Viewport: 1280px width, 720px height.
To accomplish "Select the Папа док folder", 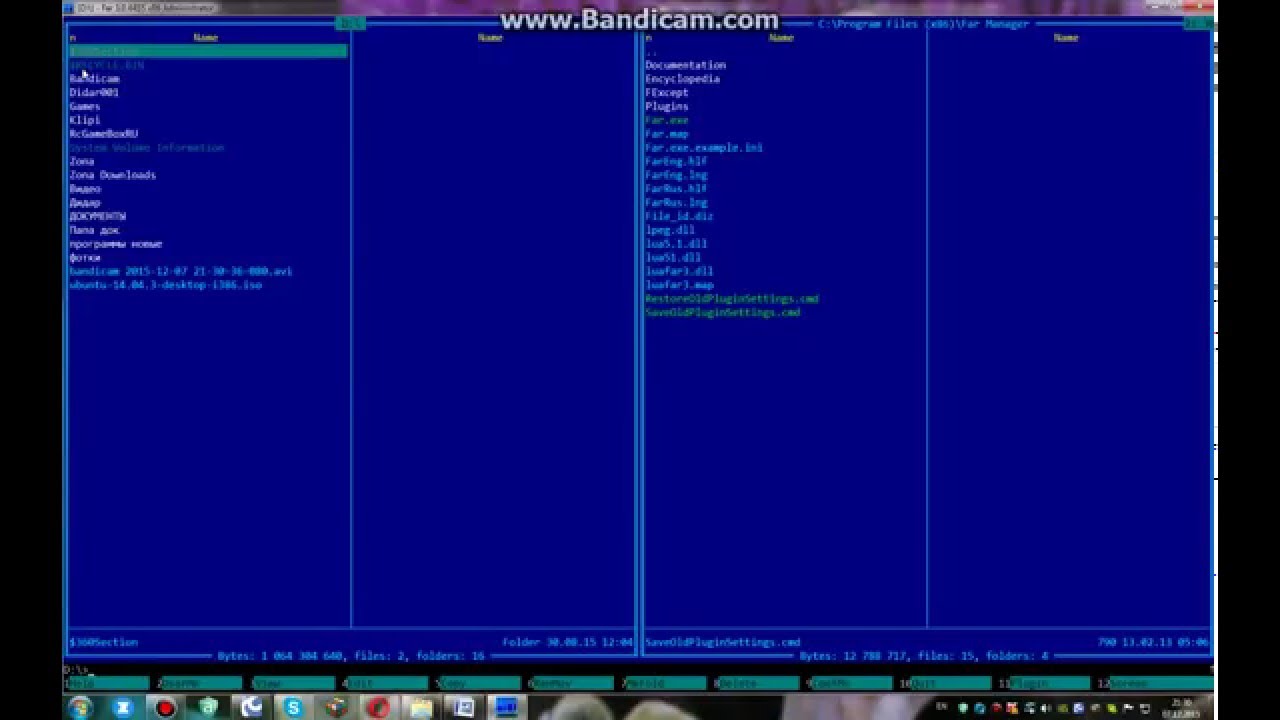I will click(x=94, y=230).
